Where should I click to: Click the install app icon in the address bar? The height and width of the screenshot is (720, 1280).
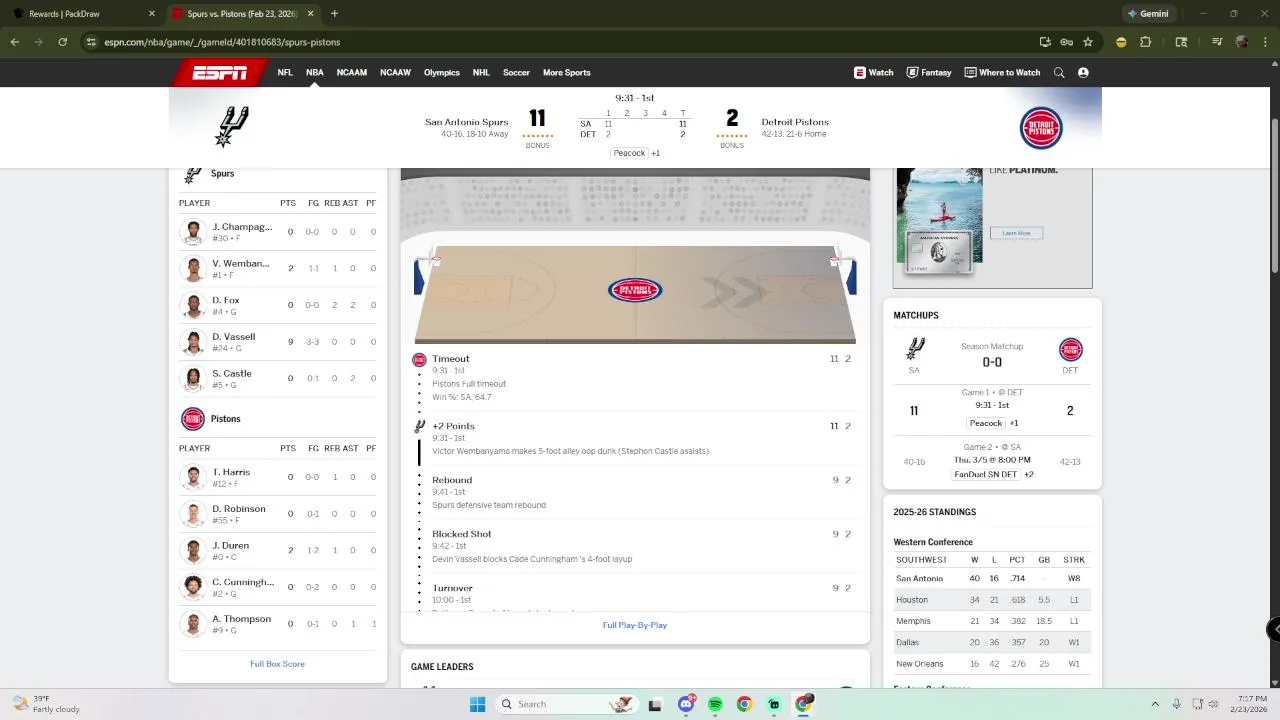(1045, 42)
